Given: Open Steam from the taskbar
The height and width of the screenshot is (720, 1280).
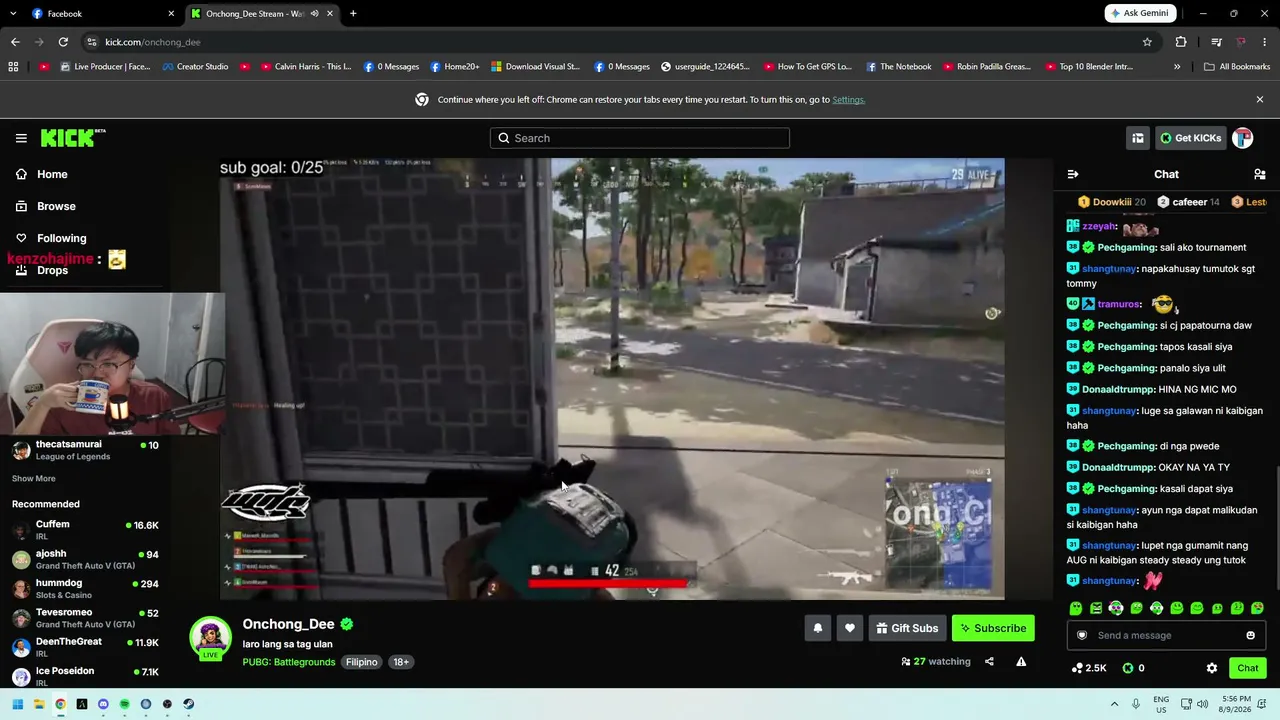Looking at the screenshot, I should [188, 704].
